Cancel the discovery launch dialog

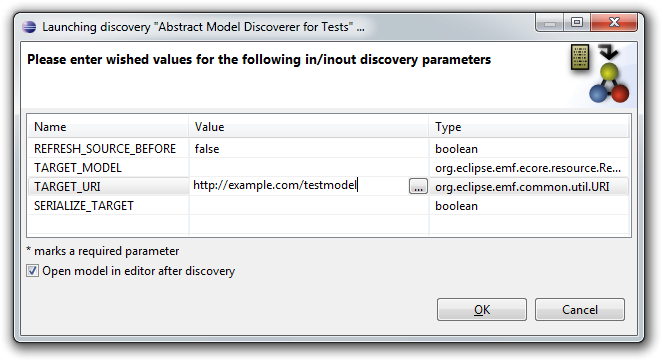pyautogui.click(x=580, y=310)
